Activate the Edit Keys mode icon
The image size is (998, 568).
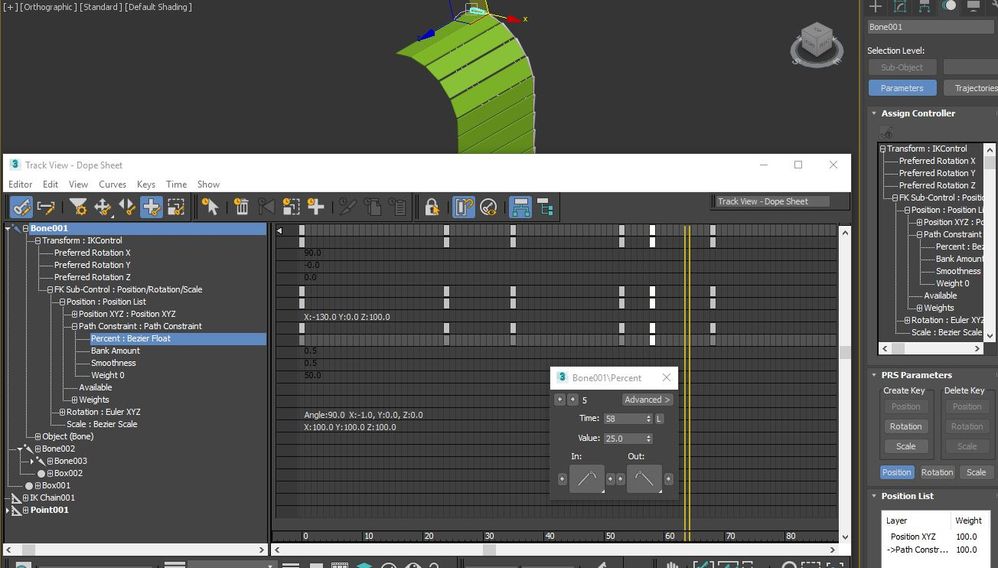(x=22, y=207)
